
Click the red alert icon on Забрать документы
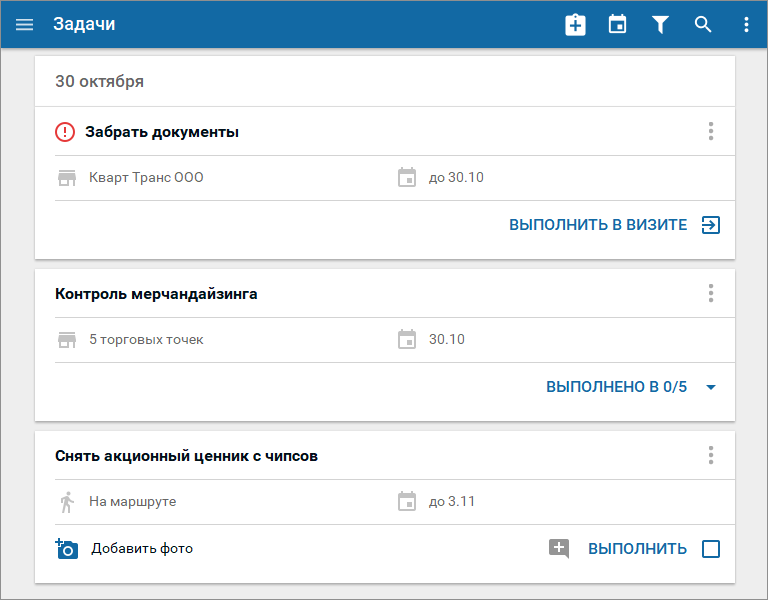[65, 132]
